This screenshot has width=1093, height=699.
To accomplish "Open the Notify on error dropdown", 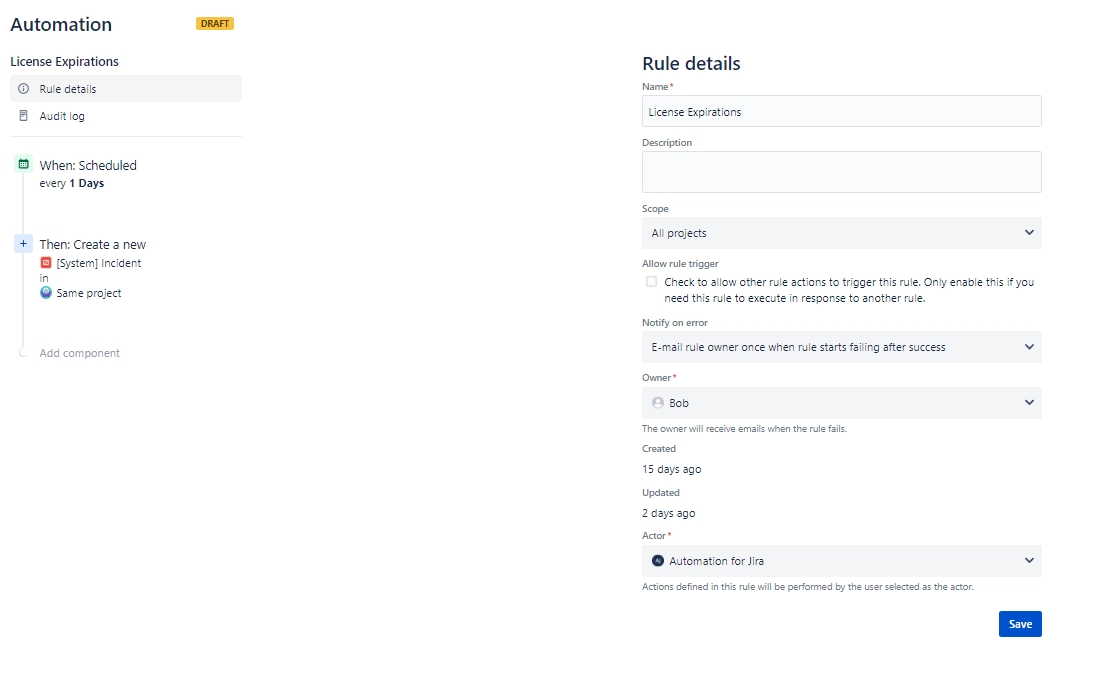I will (841, 347).
